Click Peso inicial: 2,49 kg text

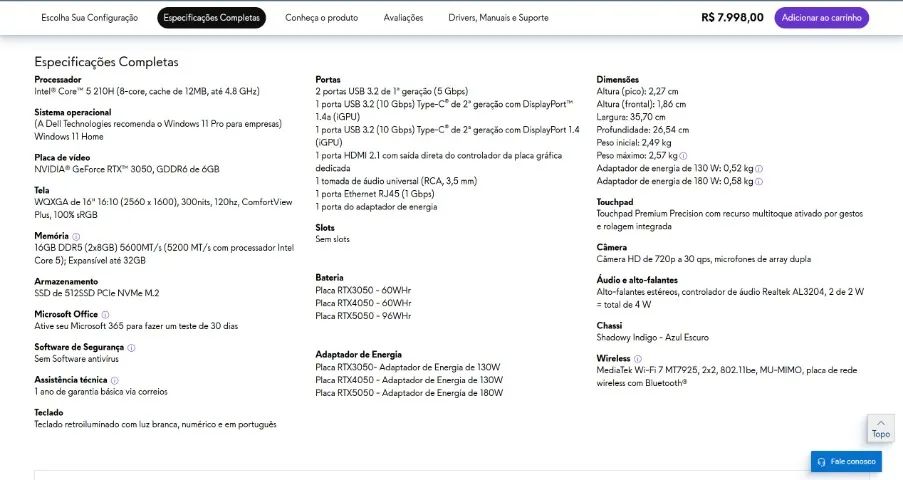633,142
